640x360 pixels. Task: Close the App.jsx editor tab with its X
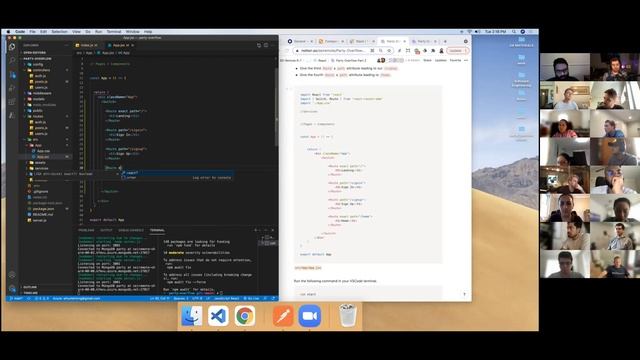click(x=132, y=45)
